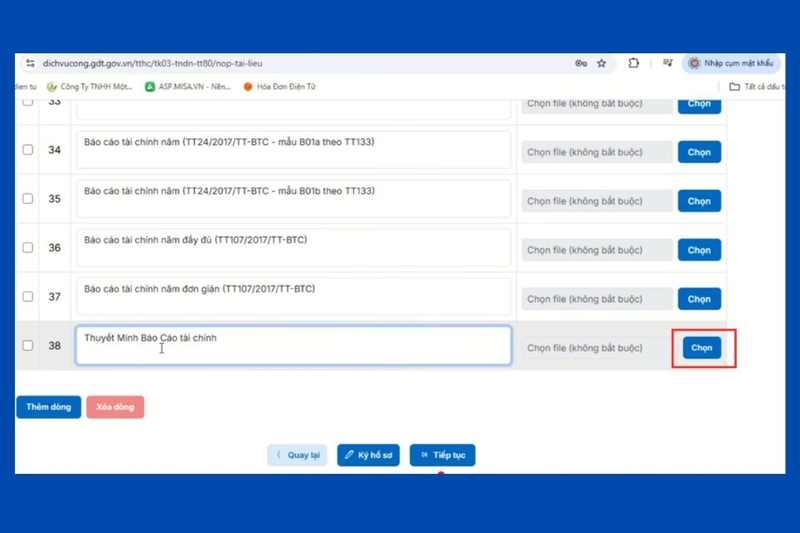The width and height of the screenshot is (800, 533).
Task: Click the Chọn file field in row 36
Action: tap(596, 250)
